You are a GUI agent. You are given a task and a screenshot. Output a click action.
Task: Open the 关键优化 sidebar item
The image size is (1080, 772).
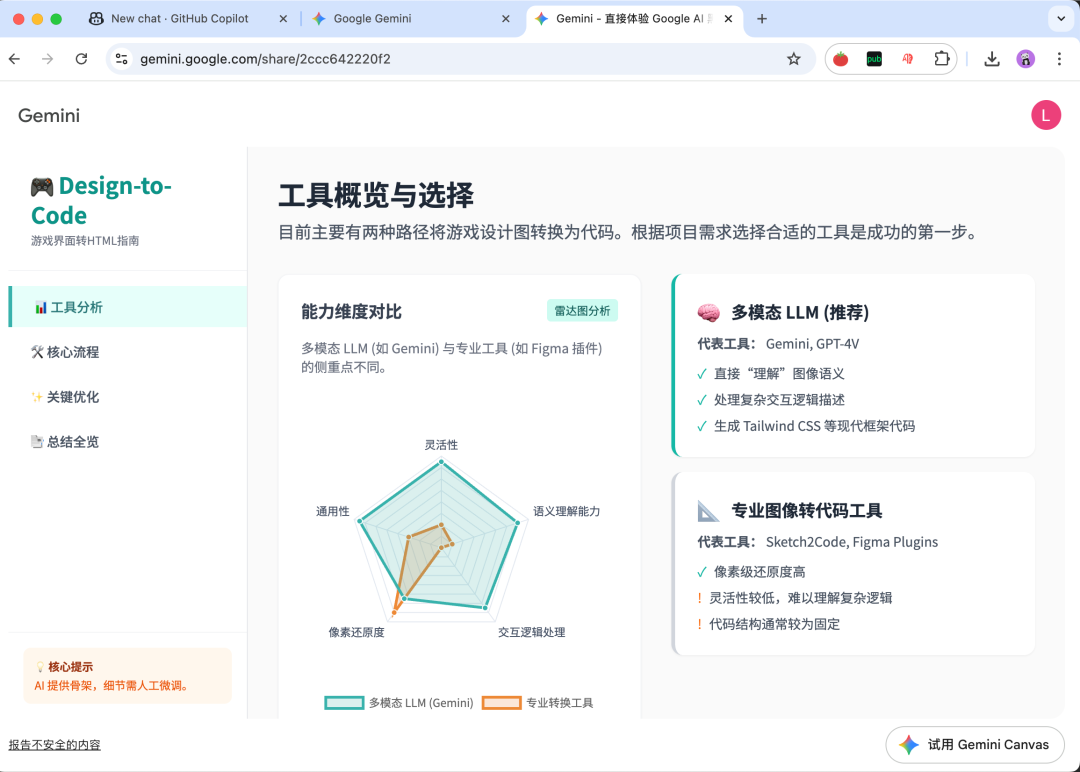coord(128,397)
